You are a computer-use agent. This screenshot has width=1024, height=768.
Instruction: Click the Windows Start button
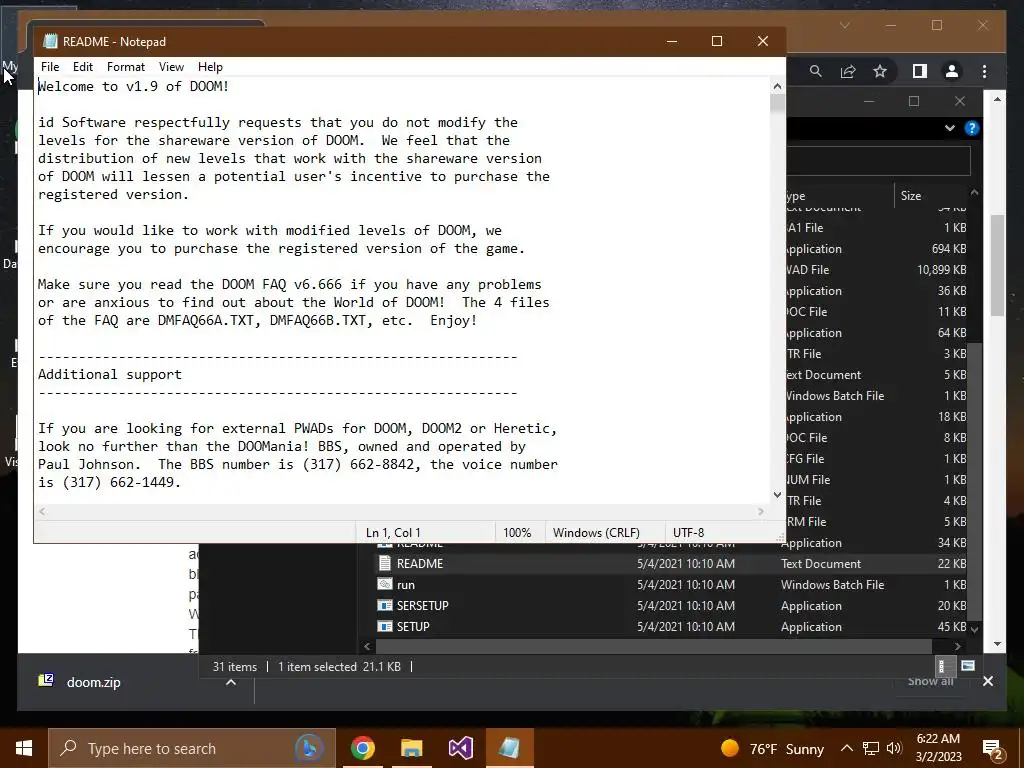click(24, 748)
